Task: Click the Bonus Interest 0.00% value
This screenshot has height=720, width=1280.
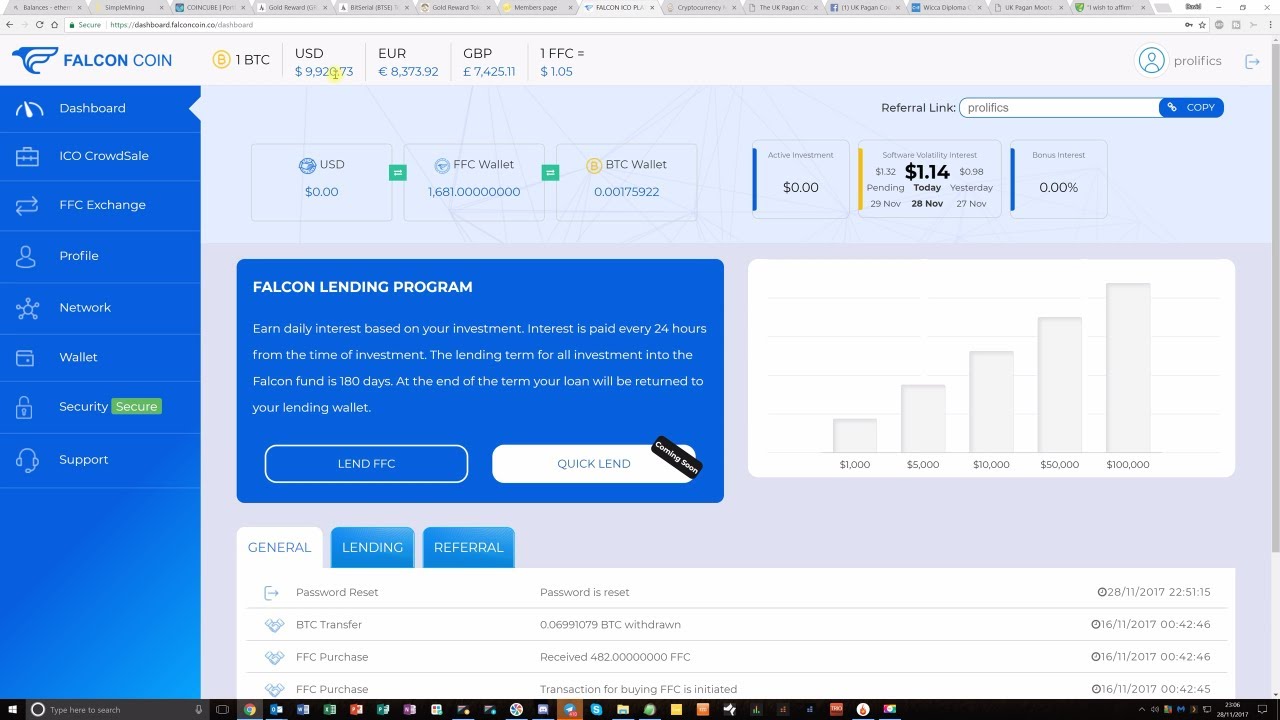Action: [x=1059, y=187]
